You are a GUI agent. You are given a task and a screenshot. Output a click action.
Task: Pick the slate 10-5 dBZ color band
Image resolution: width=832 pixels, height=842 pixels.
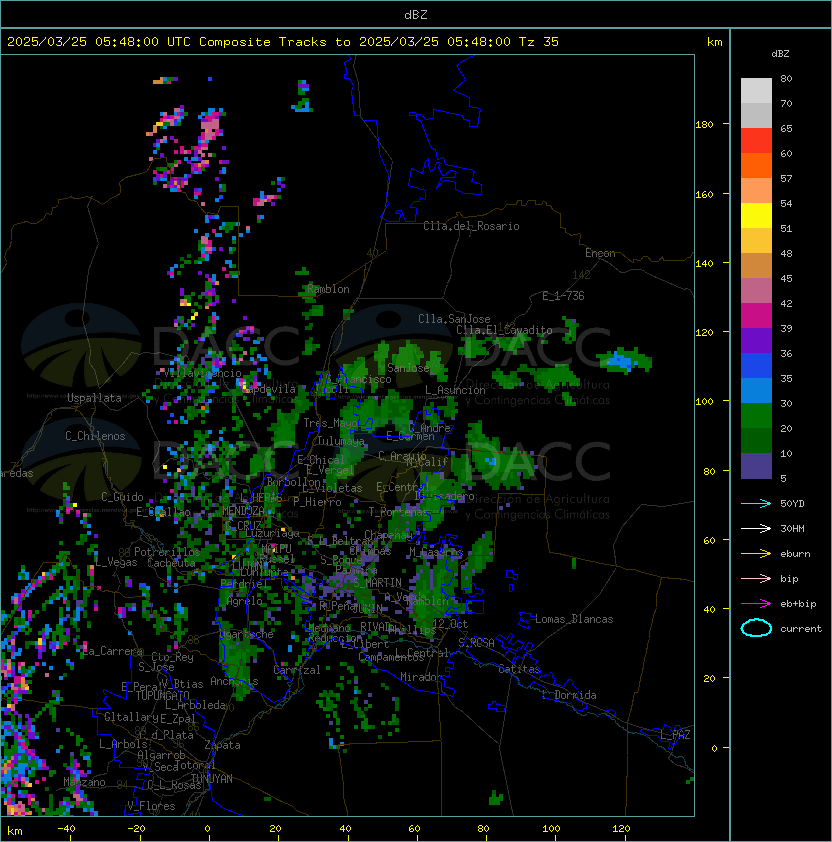[x=756, y=466]
